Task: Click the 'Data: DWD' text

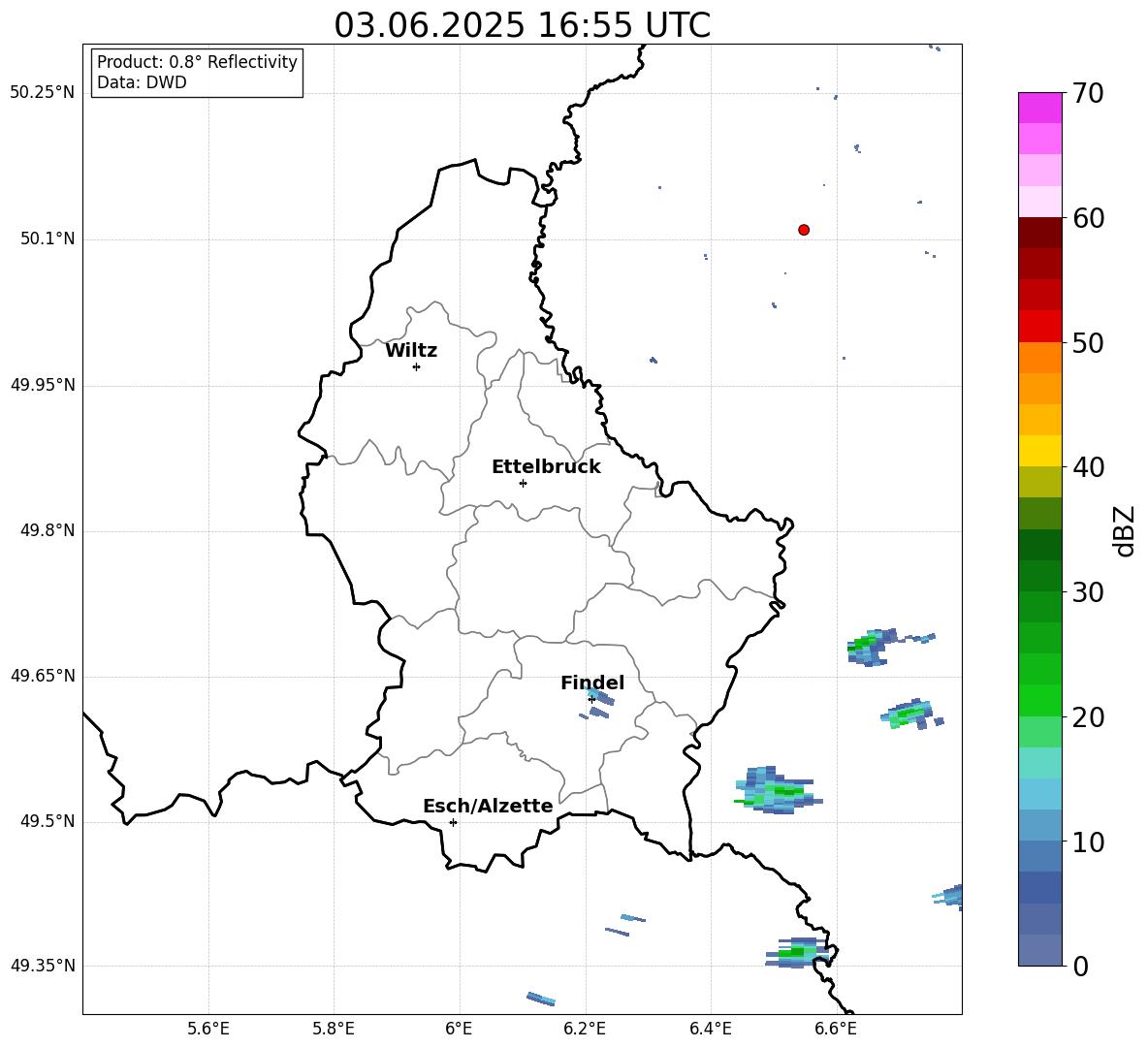Action: (142, 82)
